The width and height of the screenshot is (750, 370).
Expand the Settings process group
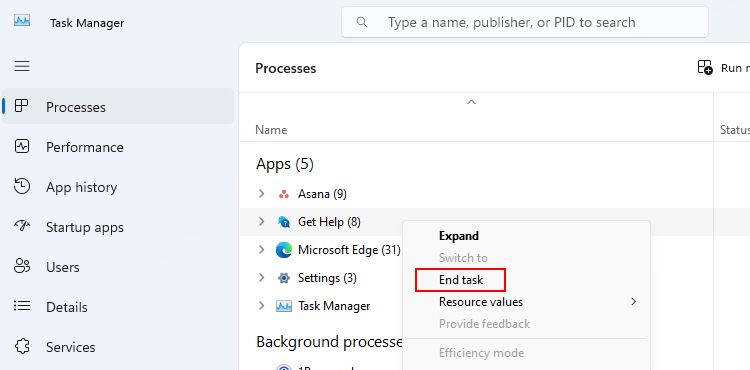(261, 277)
